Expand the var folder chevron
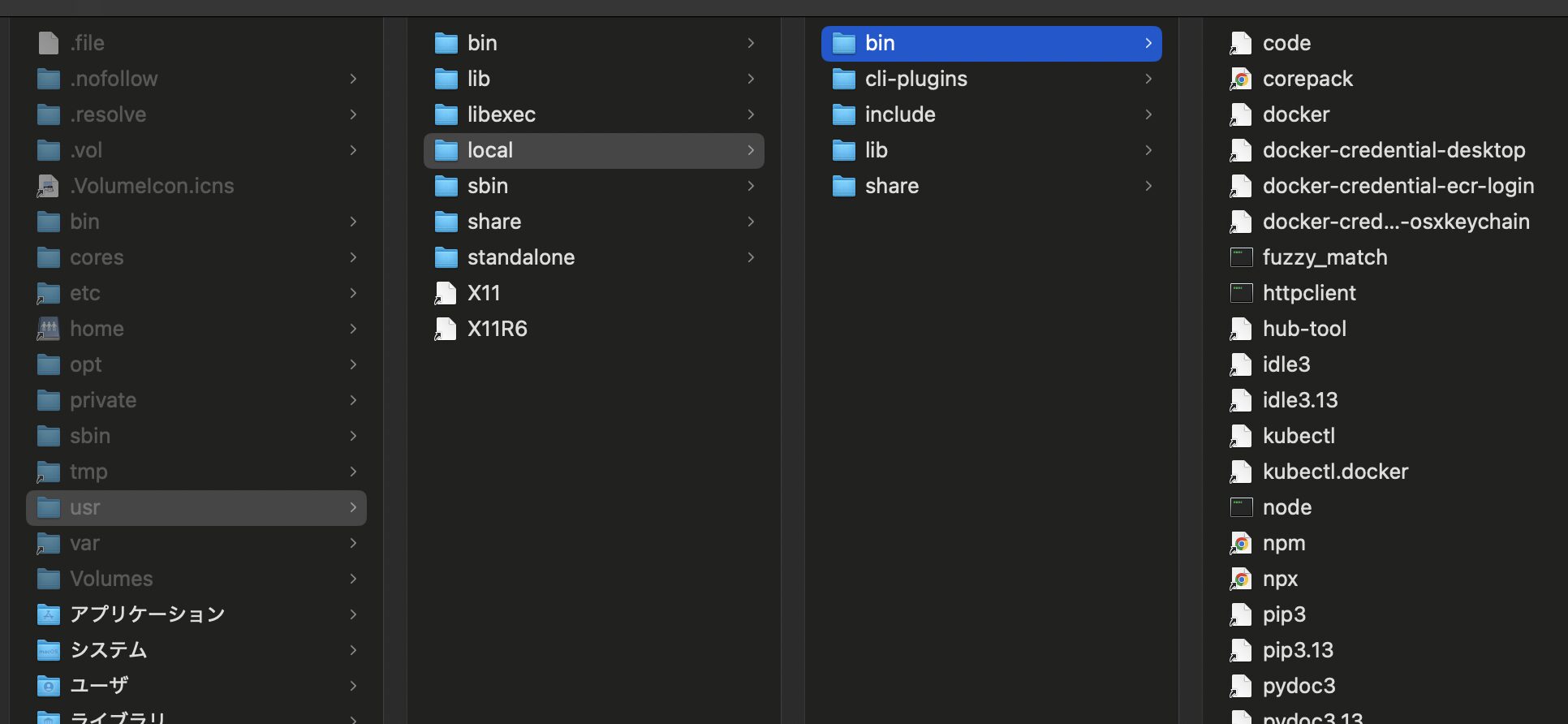The image size is (1568, 724). click(x=353, y=543)
